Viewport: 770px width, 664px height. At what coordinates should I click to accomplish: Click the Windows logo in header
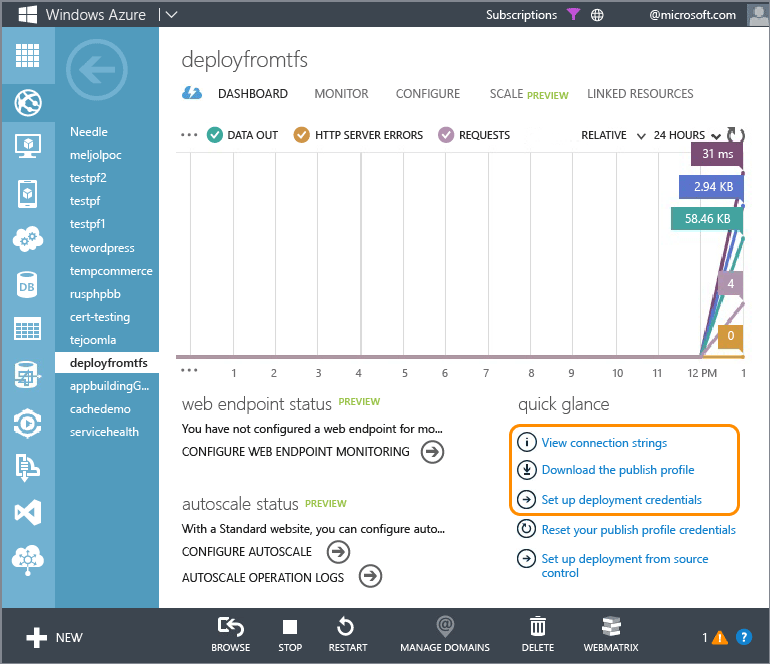coord(28,14)
